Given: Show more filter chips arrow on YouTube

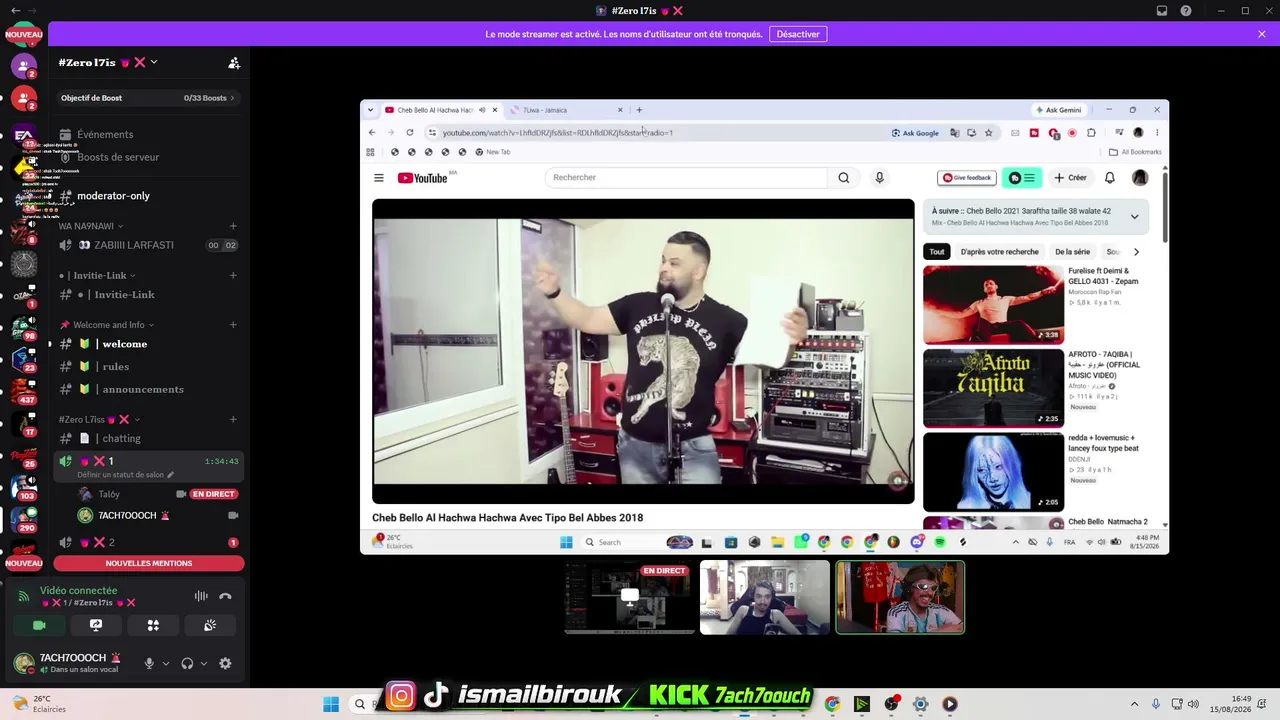Looking at the screenshot, I should click(x=1136, y=252).
